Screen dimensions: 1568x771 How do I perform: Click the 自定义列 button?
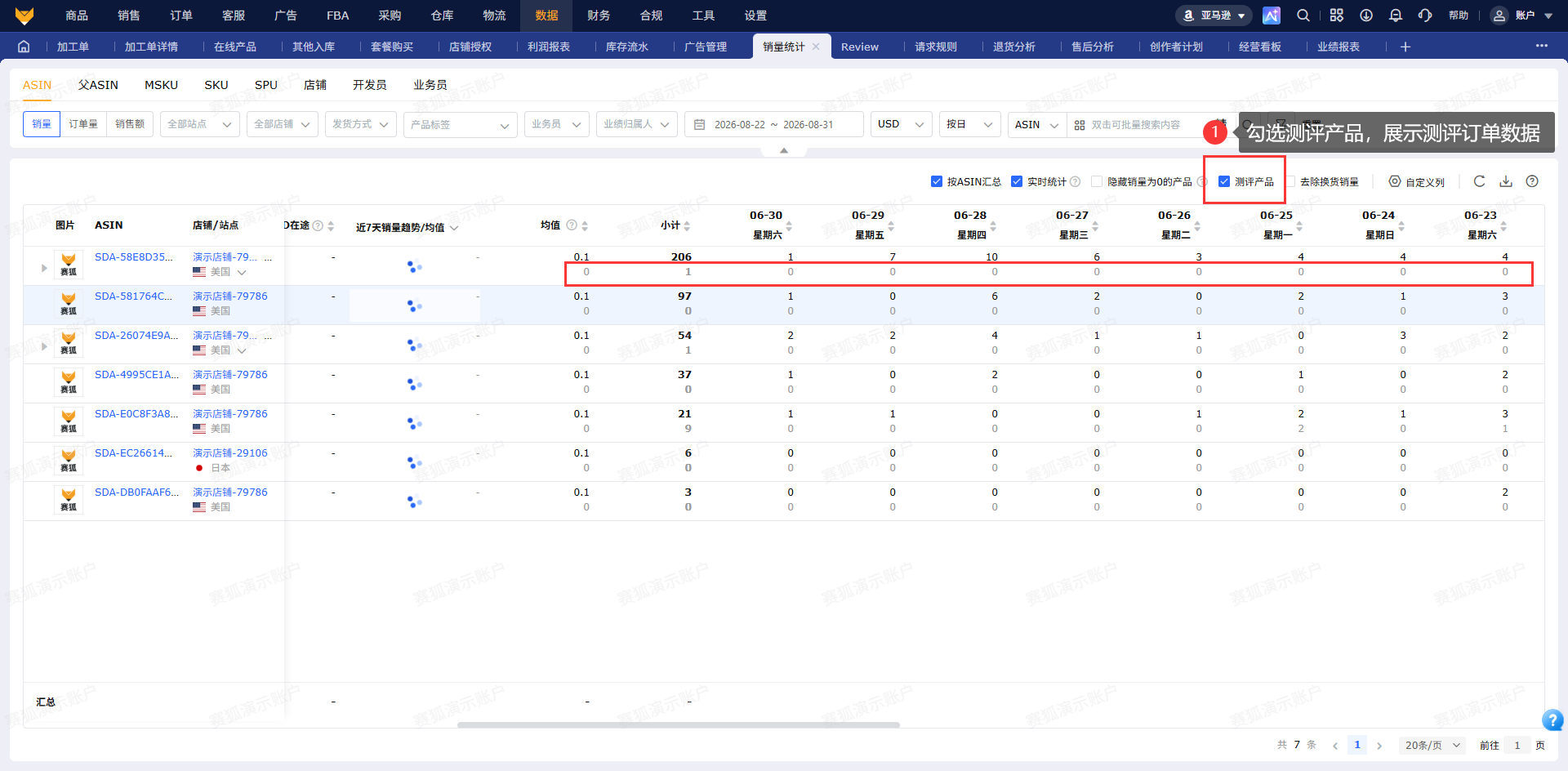(1417, 181)
